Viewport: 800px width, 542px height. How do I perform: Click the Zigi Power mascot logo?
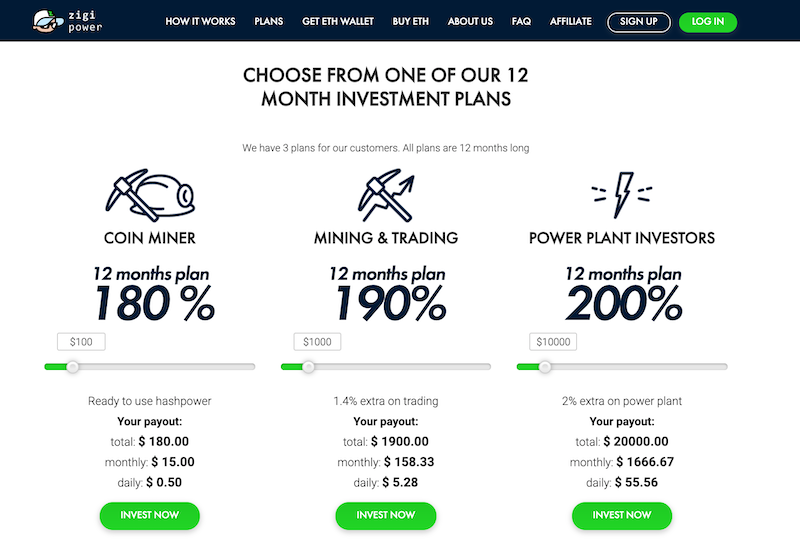pos(47,21)
